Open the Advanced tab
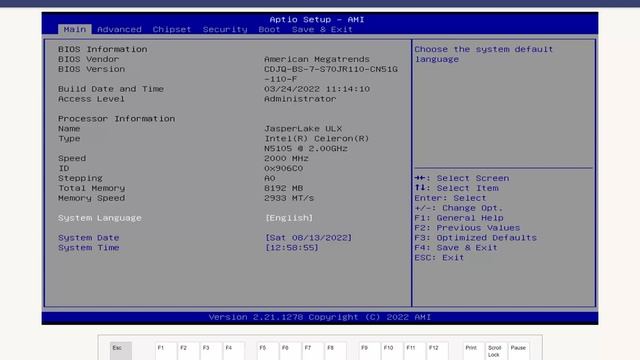Viewport: 640px width, 360px height. coord(119,29)
